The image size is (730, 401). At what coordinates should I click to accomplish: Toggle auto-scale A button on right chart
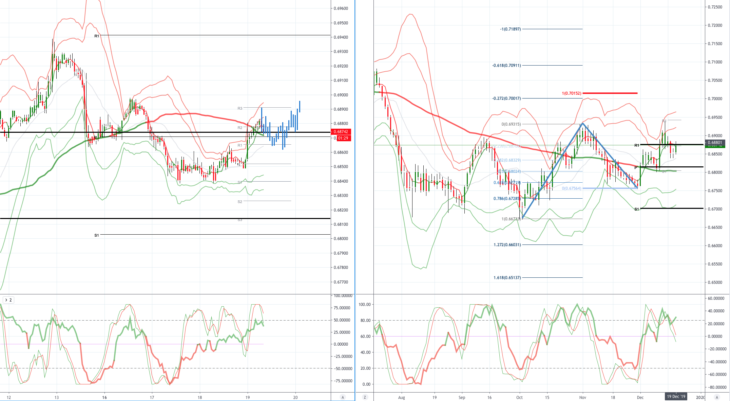tap(716, 397)
